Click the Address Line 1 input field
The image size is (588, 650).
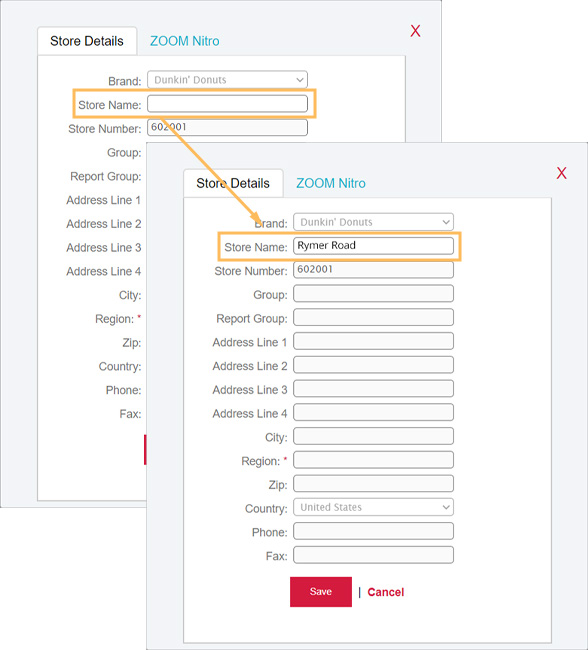point(373,341)
